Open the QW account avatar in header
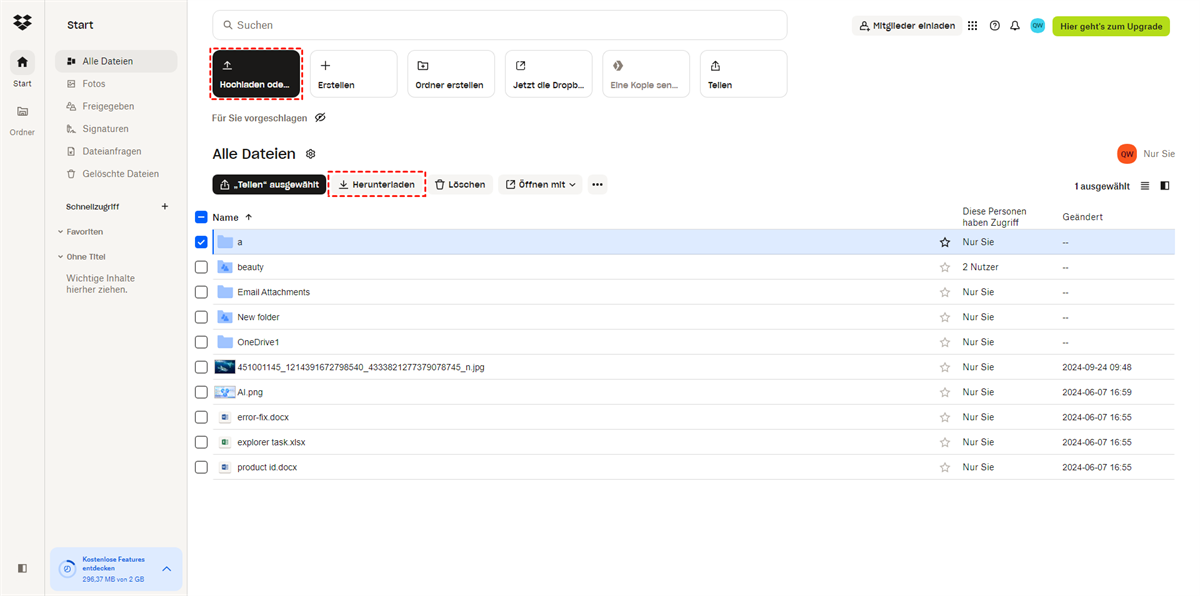Image resolution: width=1200 pixels, height=596 pixels. (1038, 25)
